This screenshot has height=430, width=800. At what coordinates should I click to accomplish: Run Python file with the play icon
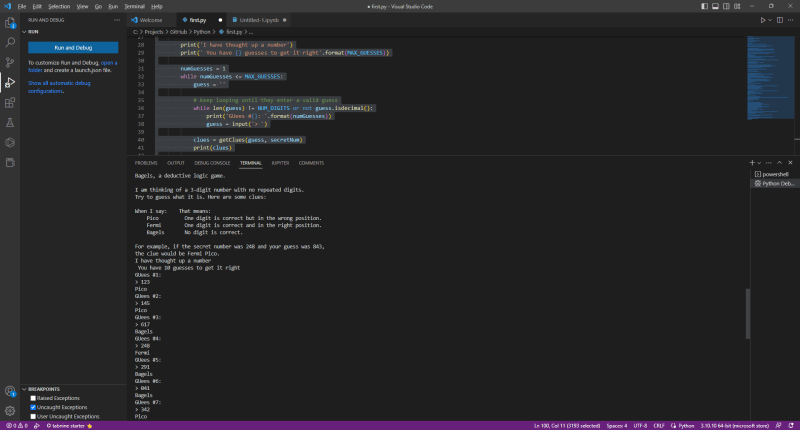[x=763, y=20]
